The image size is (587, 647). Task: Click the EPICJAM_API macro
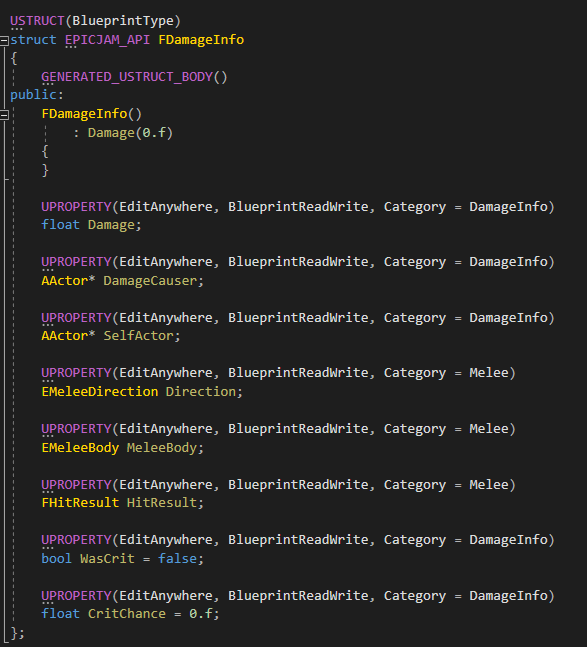coord(107,40)
